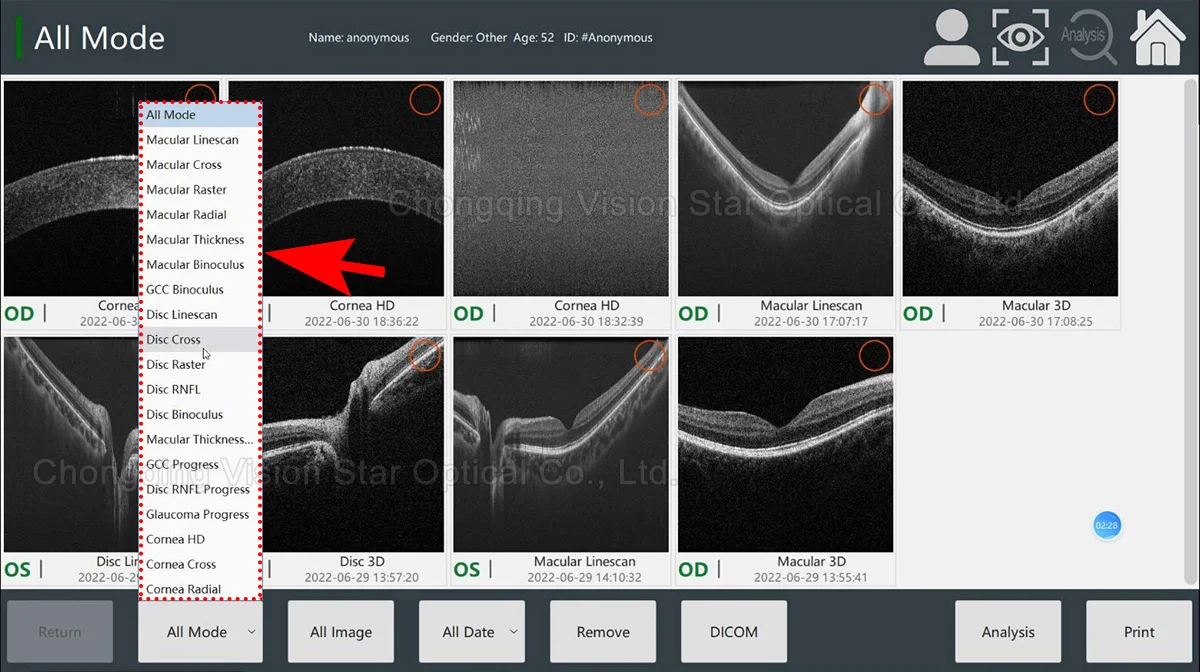Open Analysis via the magnifier icon
Image resolution: width=1200 pixels, height=672 pixels.
pyautogui.click(x=1089, y=37)
